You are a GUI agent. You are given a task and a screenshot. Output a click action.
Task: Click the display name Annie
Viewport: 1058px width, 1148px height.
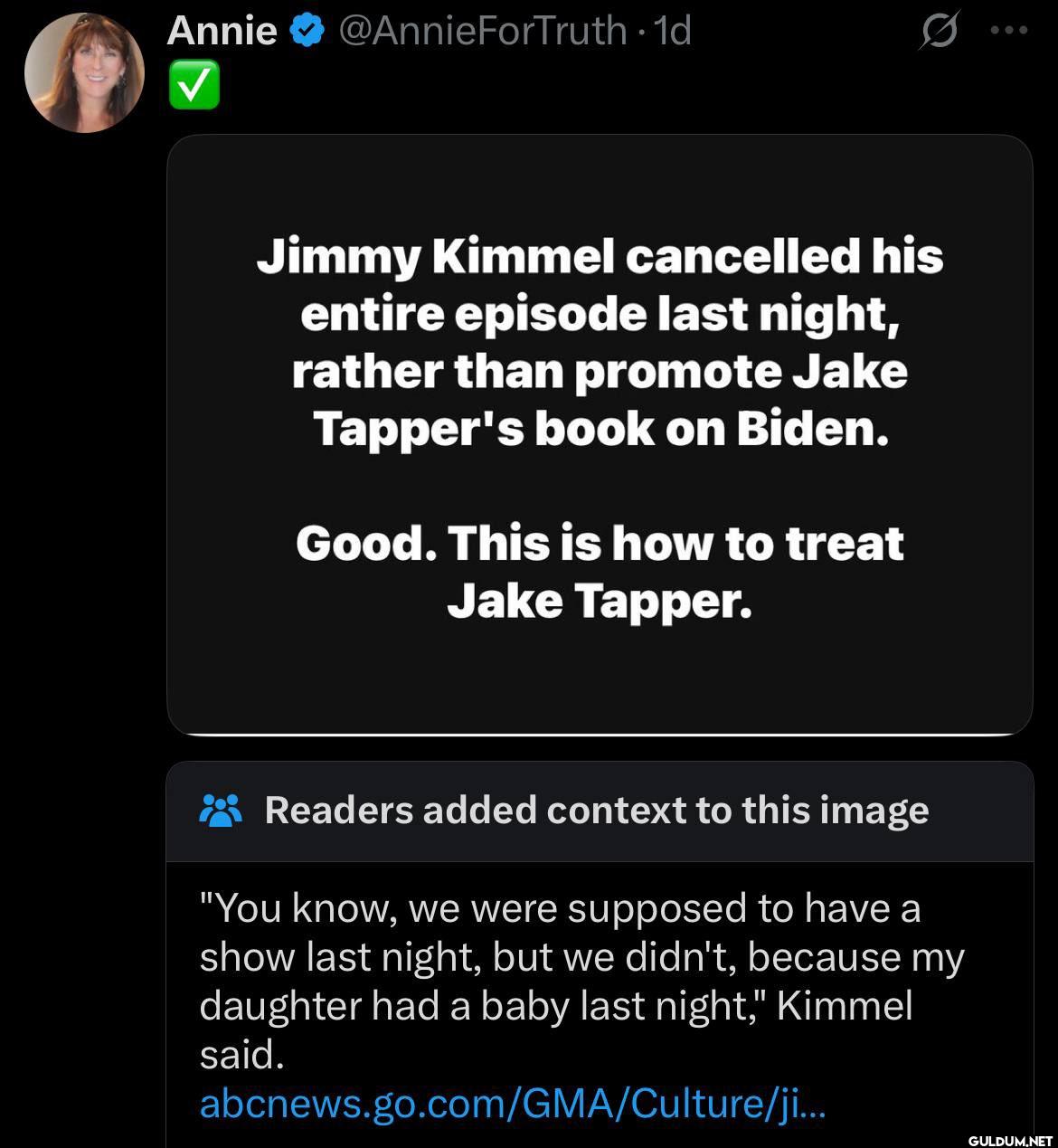tap(222, 31)
